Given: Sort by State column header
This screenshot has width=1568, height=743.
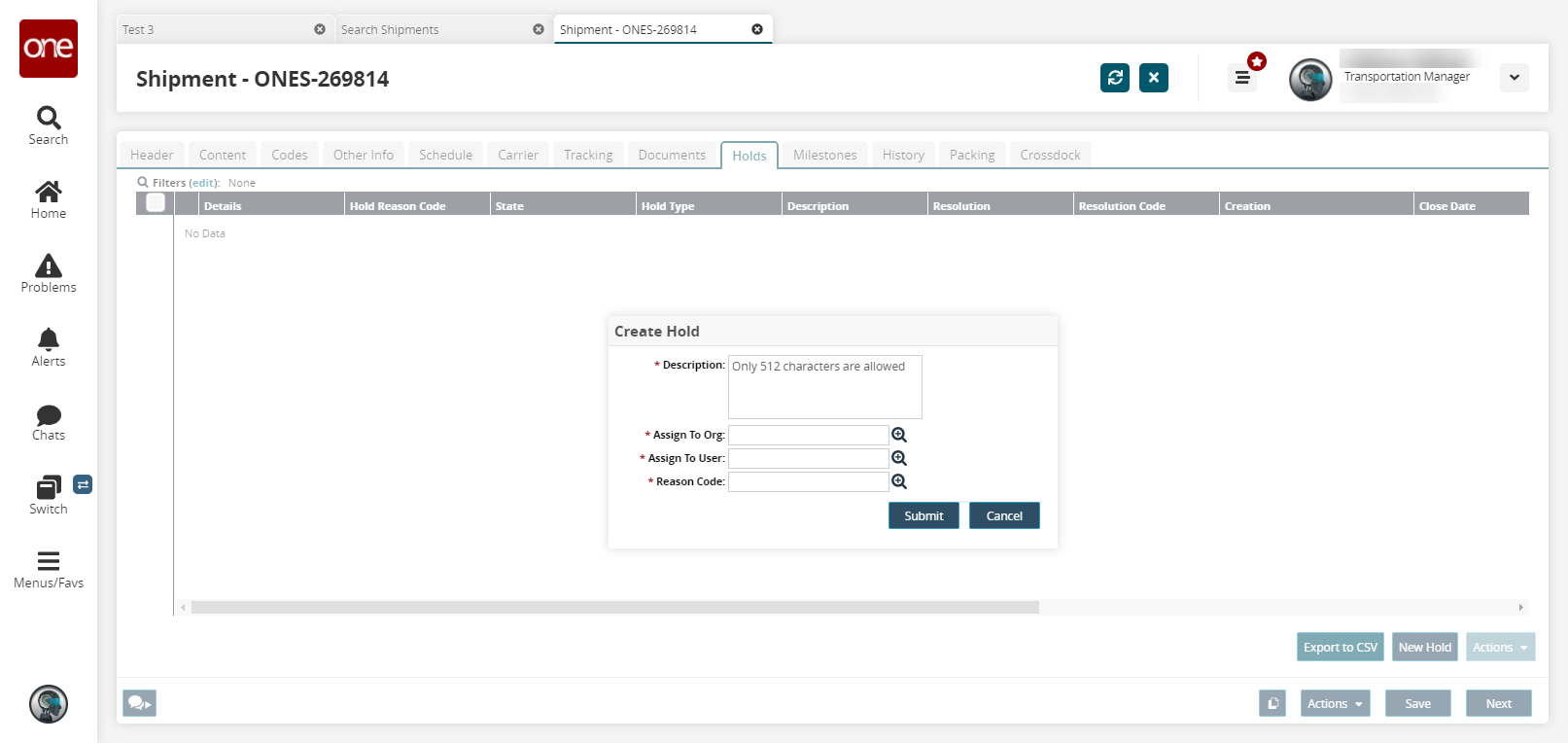Looking at the screenshot, I should 563,204.
